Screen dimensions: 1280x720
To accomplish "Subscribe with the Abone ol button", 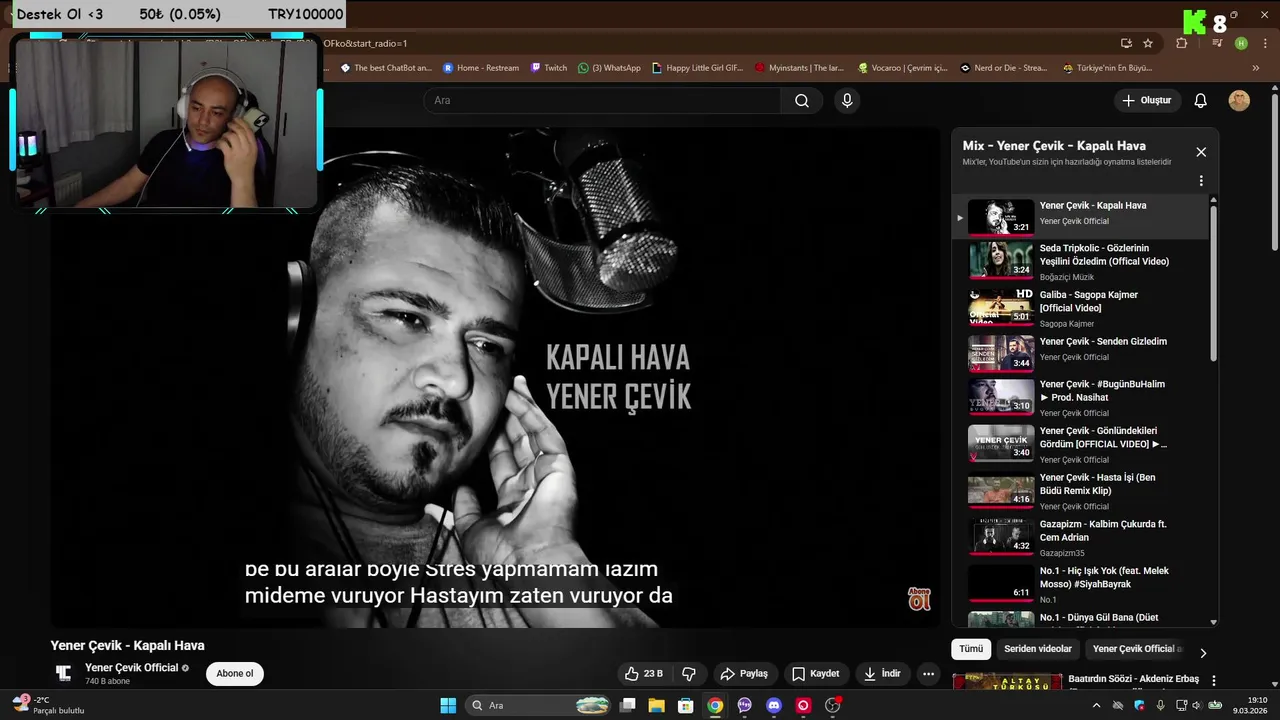I will 235,673.
